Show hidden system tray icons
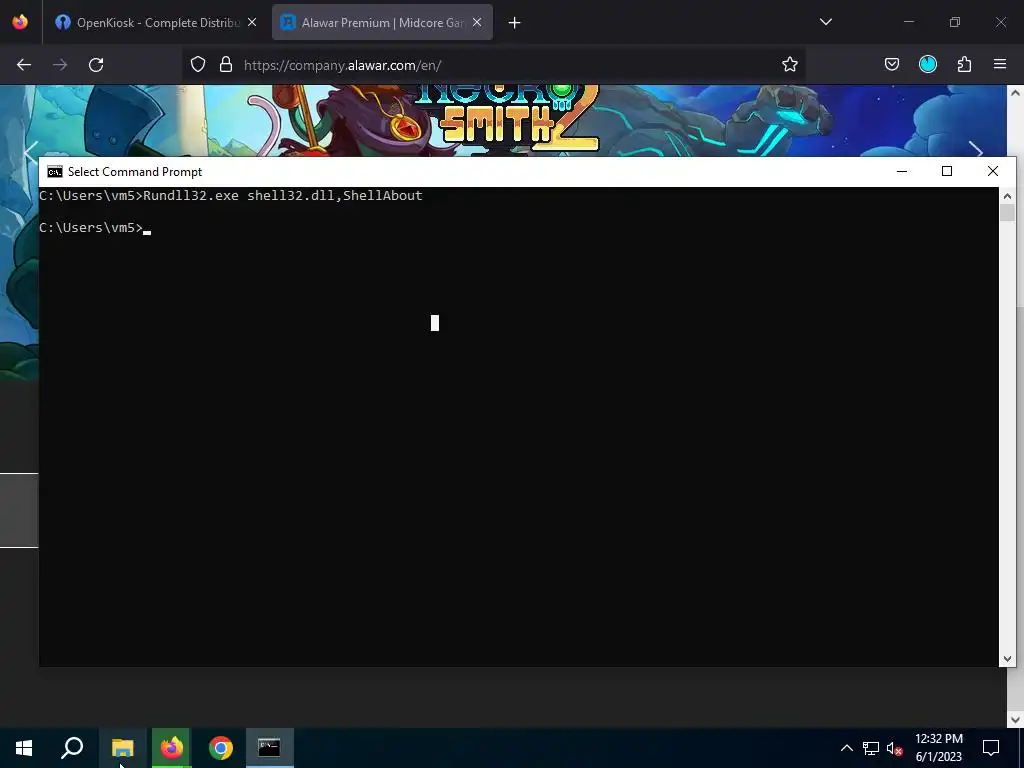 846,748
